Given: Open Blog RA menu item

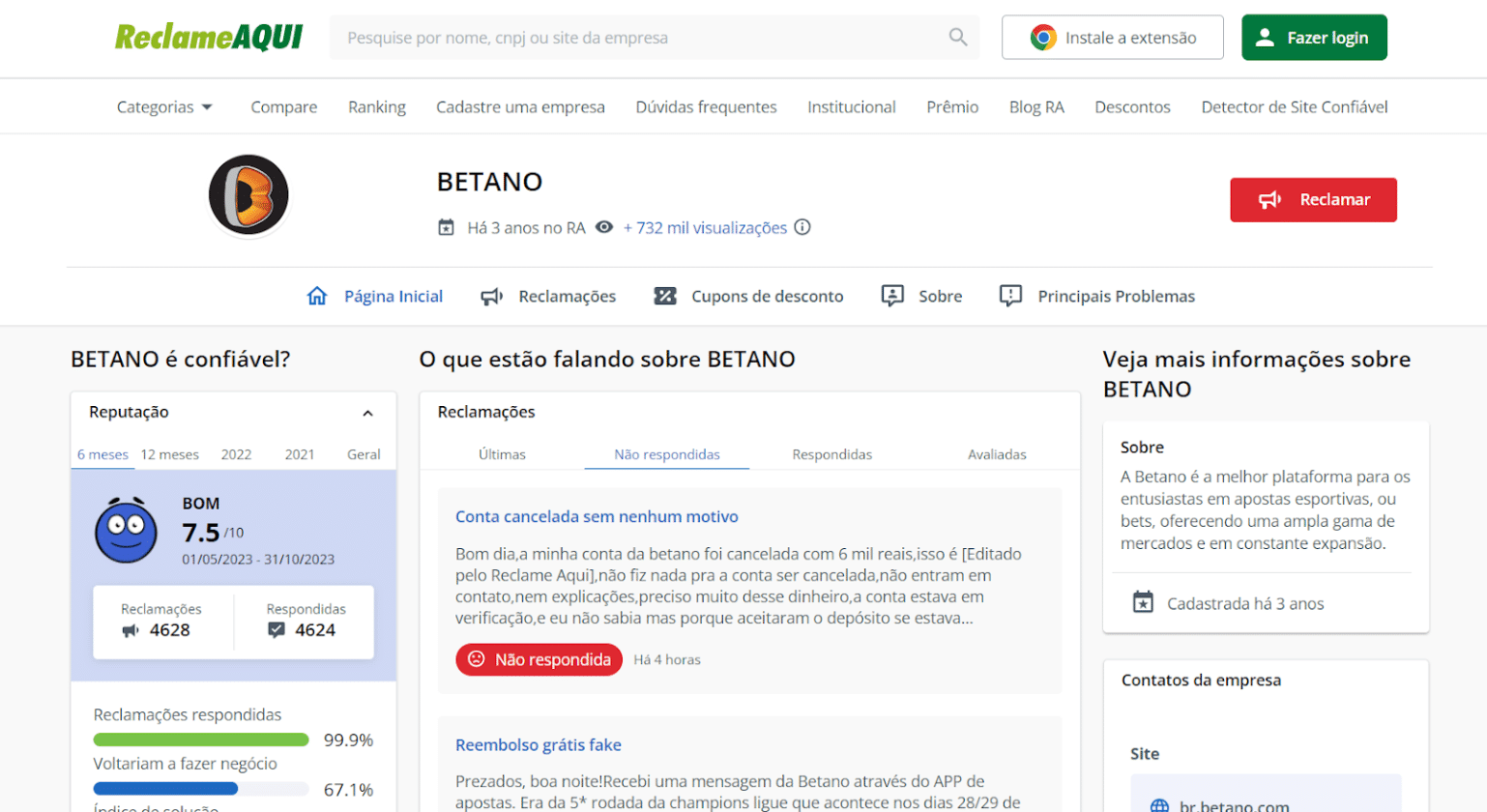Looking at the screenshot, I should (1036, 107).
